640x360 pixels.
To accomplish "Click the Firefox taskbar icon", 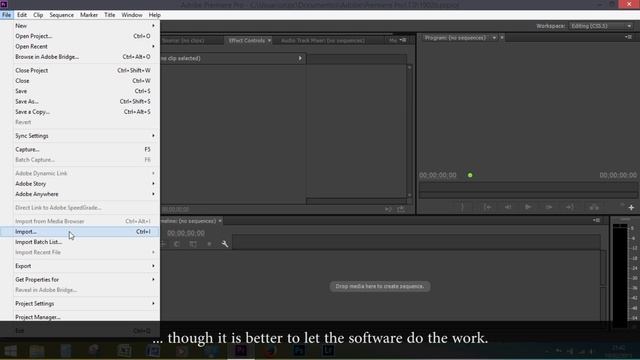I will pos(269,350).
